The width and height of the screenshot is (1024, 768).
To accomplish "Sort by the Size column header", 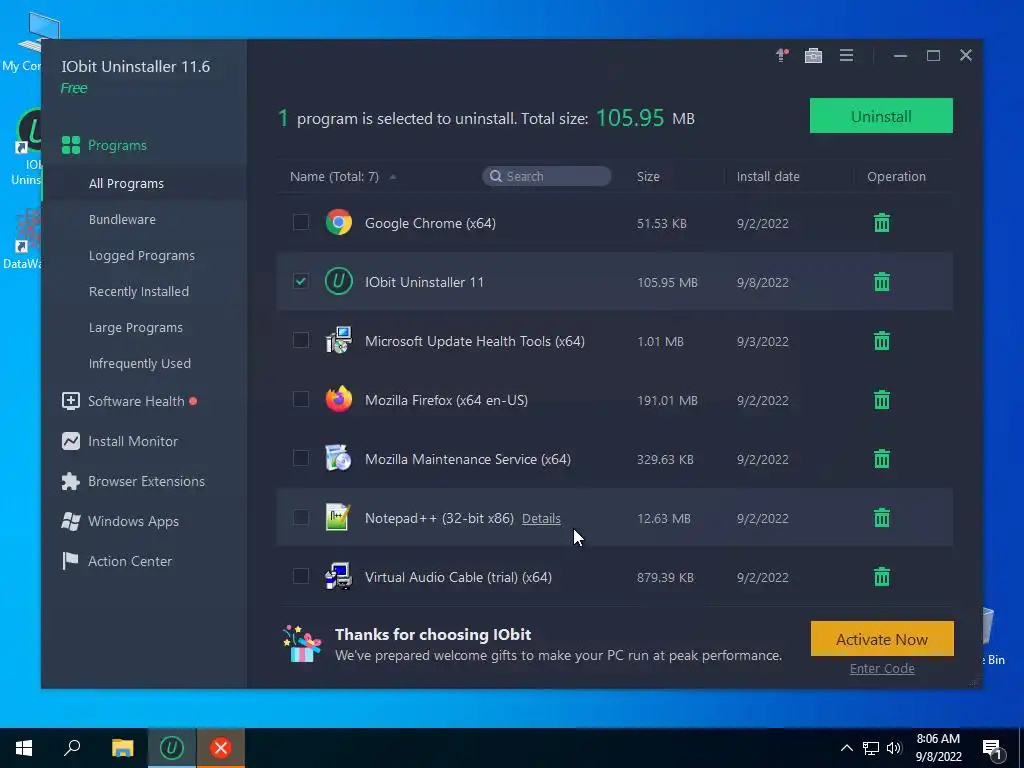I will click(648, 176).
